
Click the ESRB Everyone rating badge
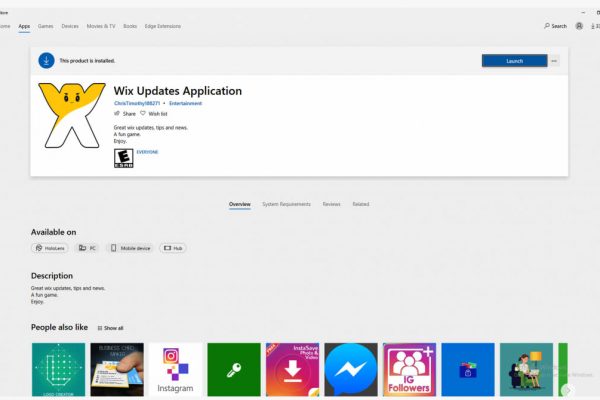click(x=124, y=158)
